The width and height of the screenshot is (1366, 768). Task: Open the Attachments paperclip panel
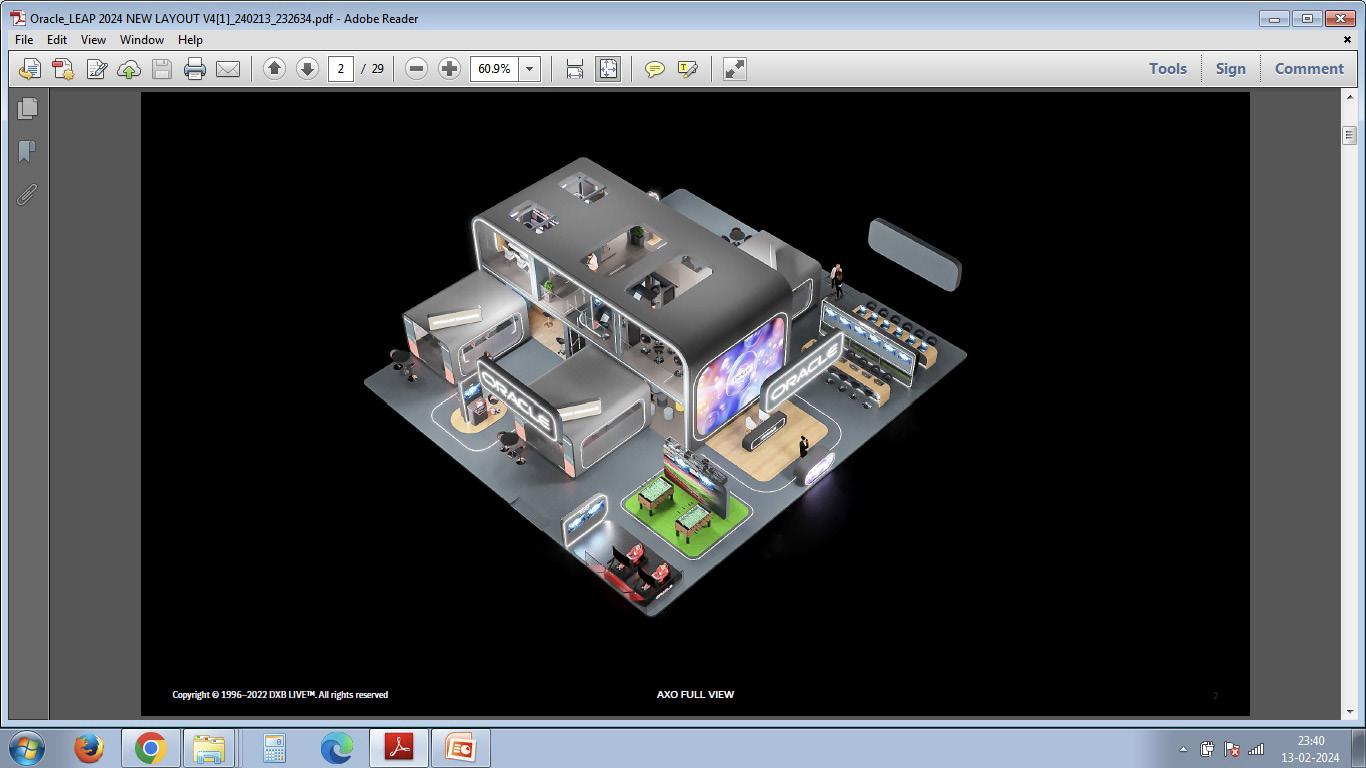click(x=27, y=194)
